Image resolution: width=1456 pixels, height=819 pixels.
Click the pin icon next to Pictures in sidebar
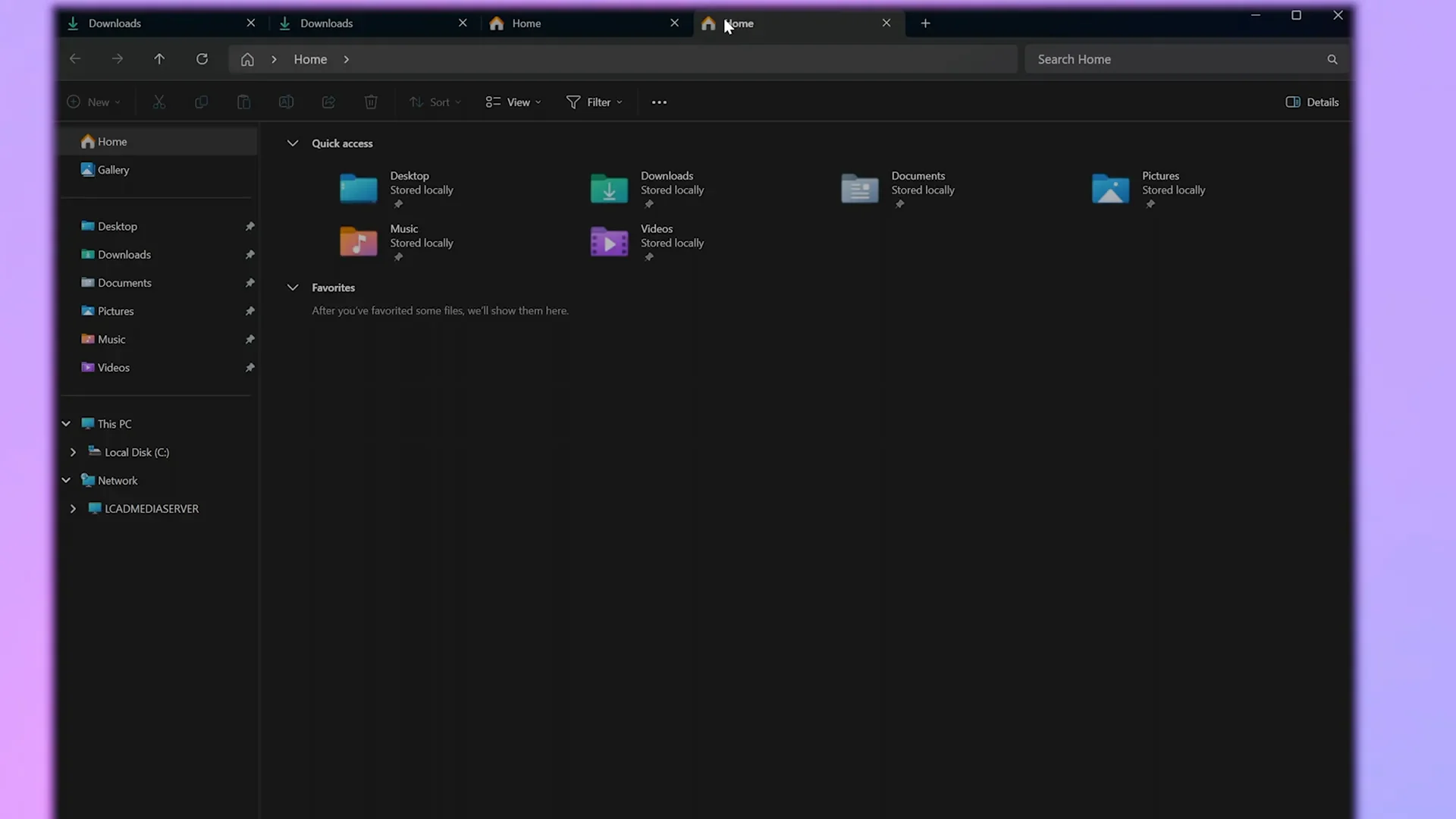pyautogui.click(x=249, y=311)
